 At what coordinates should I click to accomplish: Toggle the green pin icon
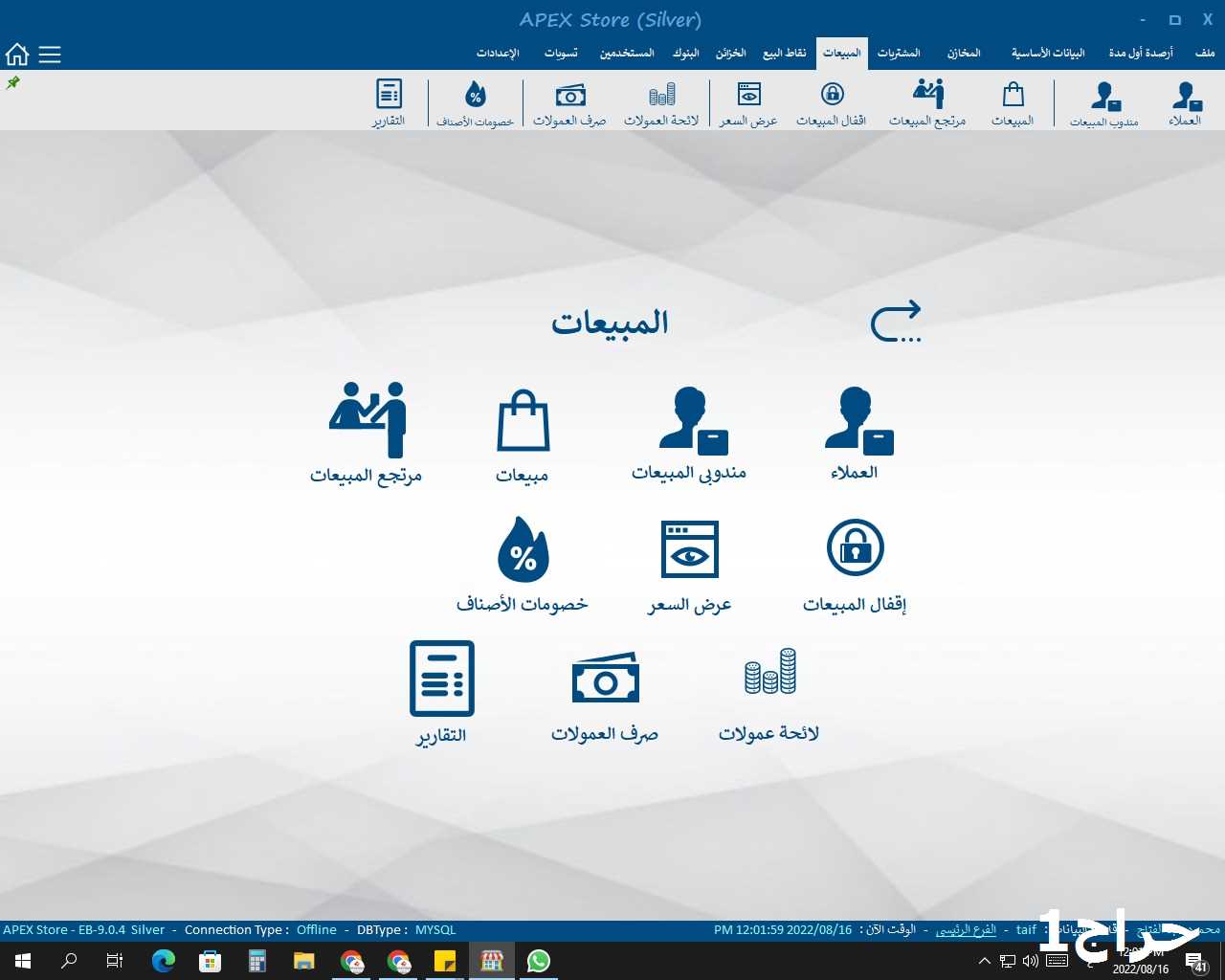tap(13, 83)
